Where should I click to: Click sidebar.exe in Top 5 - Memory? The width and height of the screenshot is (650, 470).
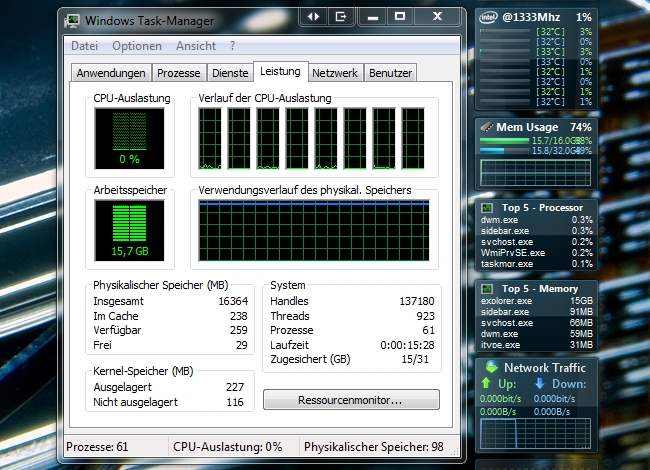[x=505, y=312]
